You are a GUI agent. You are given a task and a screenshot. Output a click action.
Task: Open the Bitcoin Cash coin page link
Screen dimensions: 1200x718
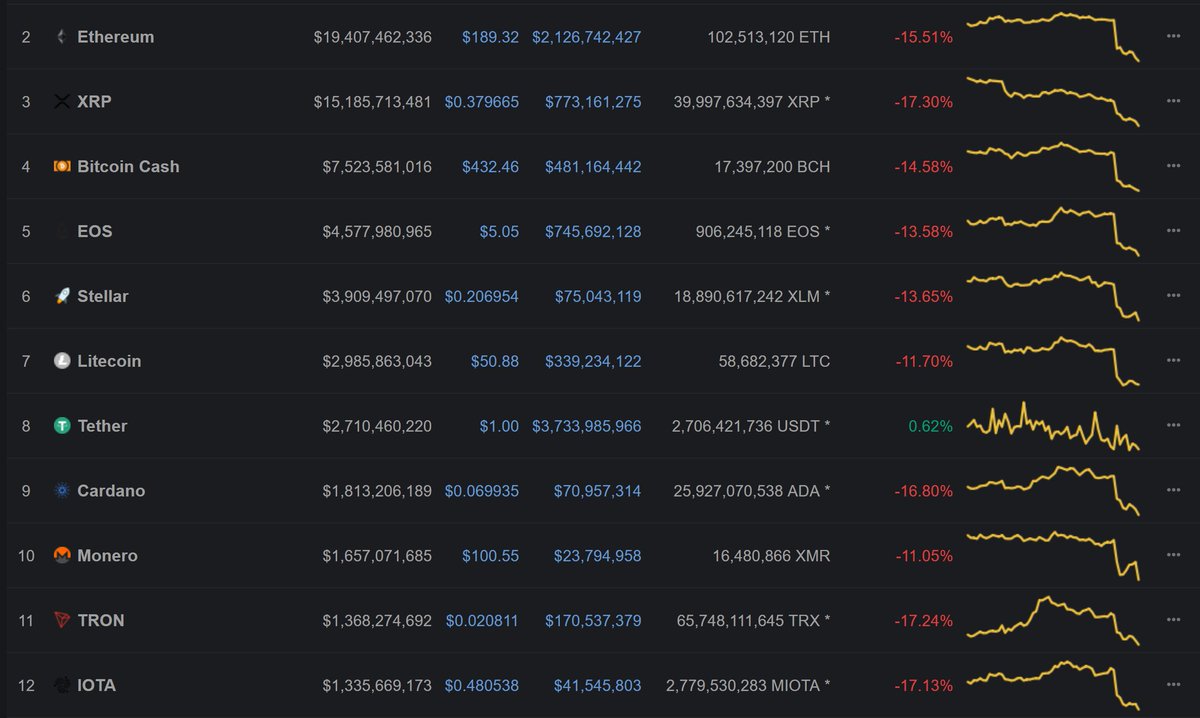pyautogui.click(x=128, y=166)
